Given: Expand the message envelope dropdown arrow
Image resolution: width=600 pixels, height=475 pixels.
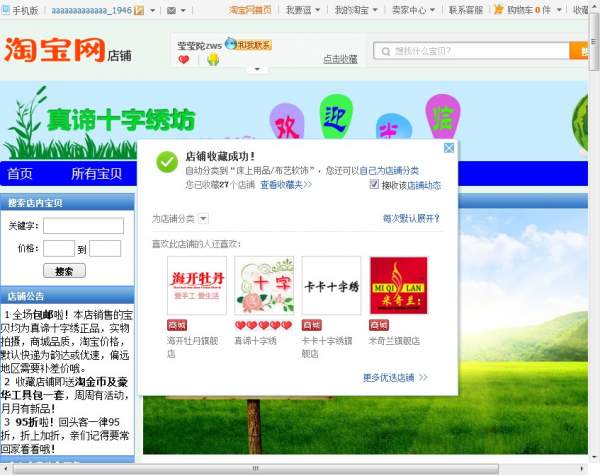Looking at the screenshot, I should coord(183,10).
